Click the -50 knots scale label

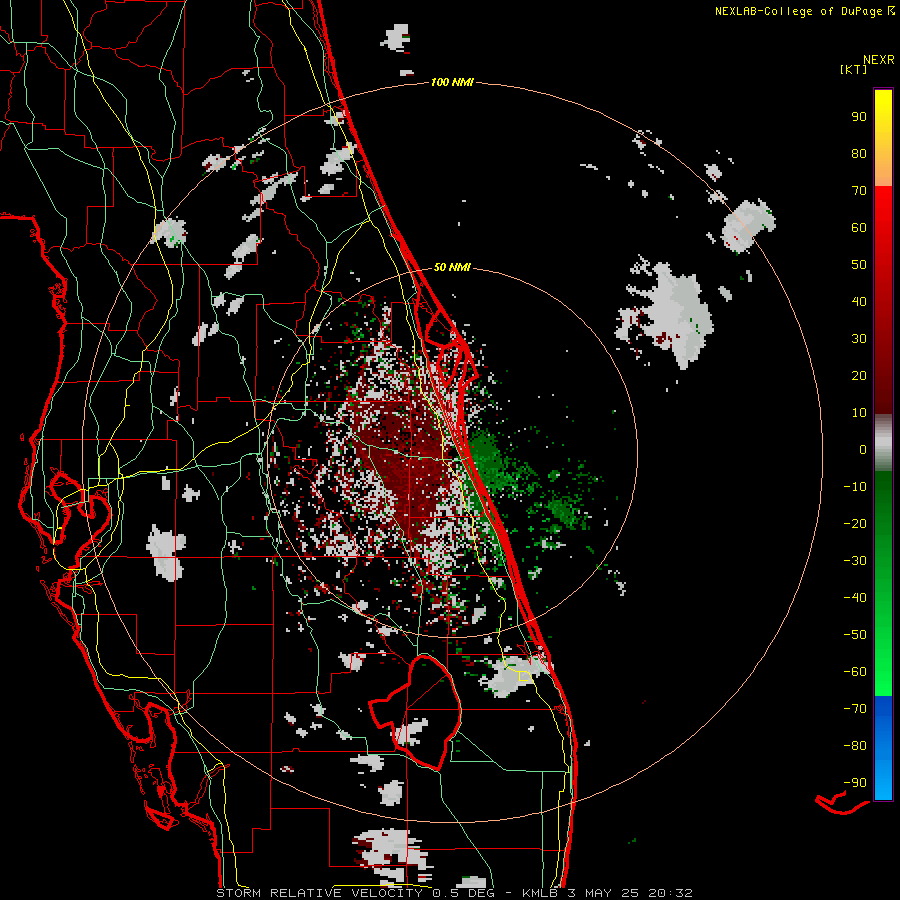click(855, 635)
